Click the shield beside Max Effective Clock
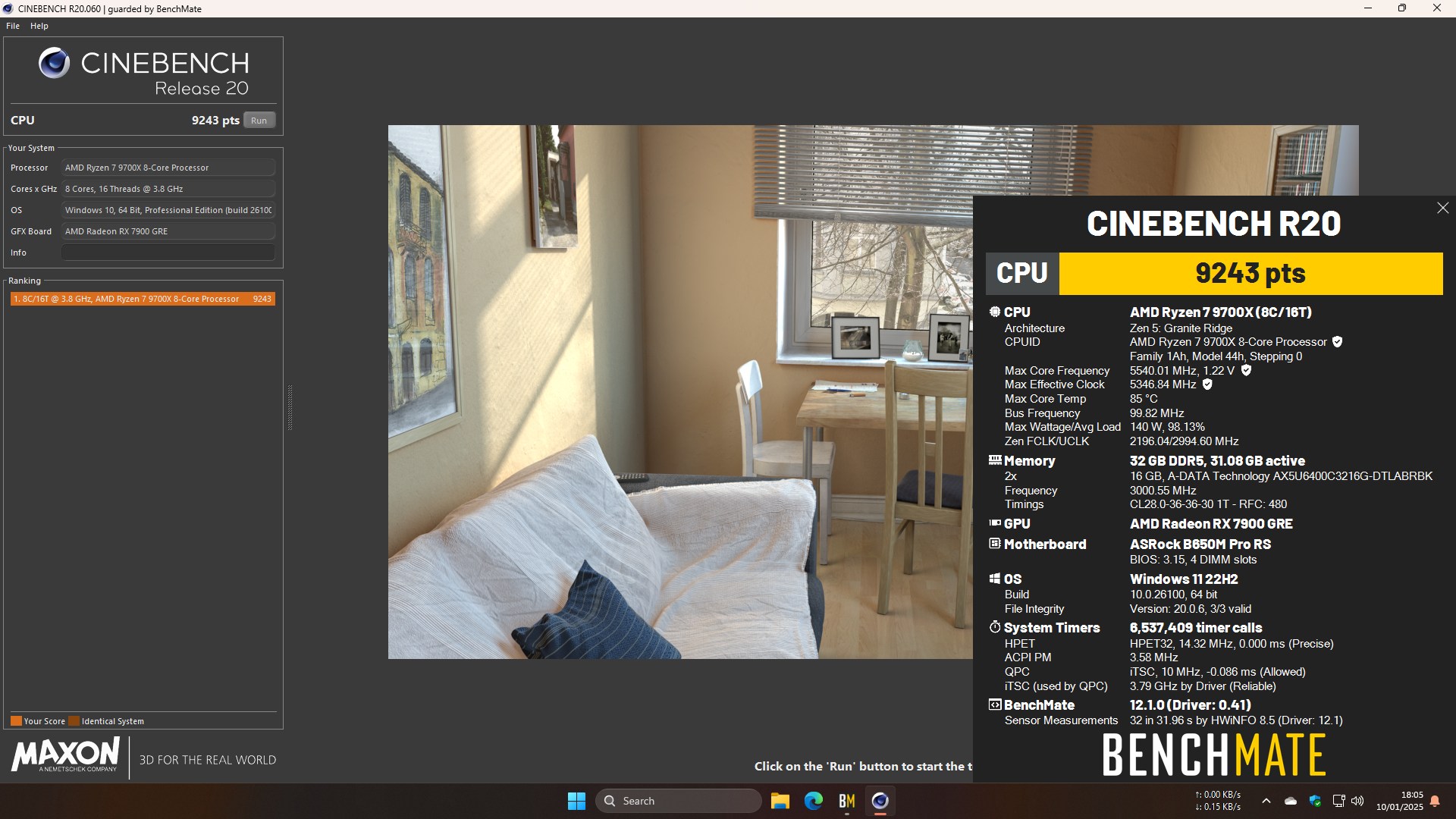 tap(1207, 384)
